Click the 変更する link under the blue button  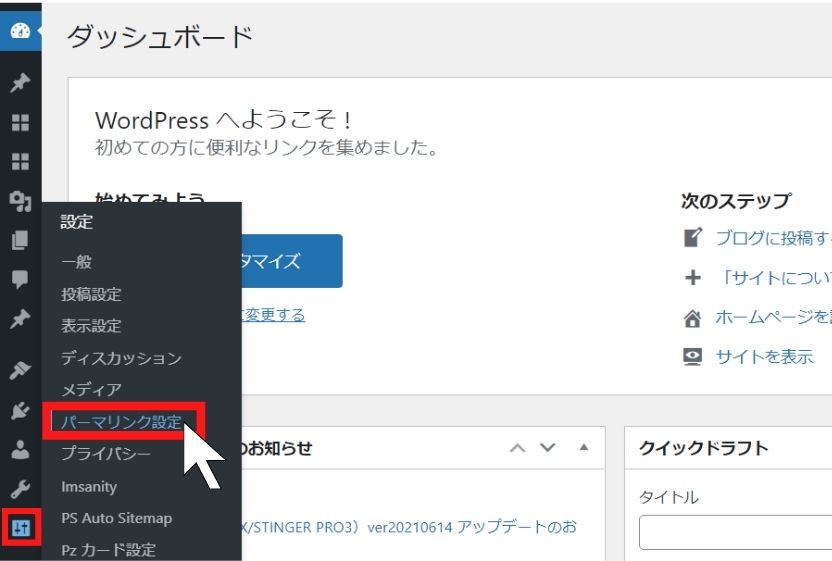pos(274,315)
